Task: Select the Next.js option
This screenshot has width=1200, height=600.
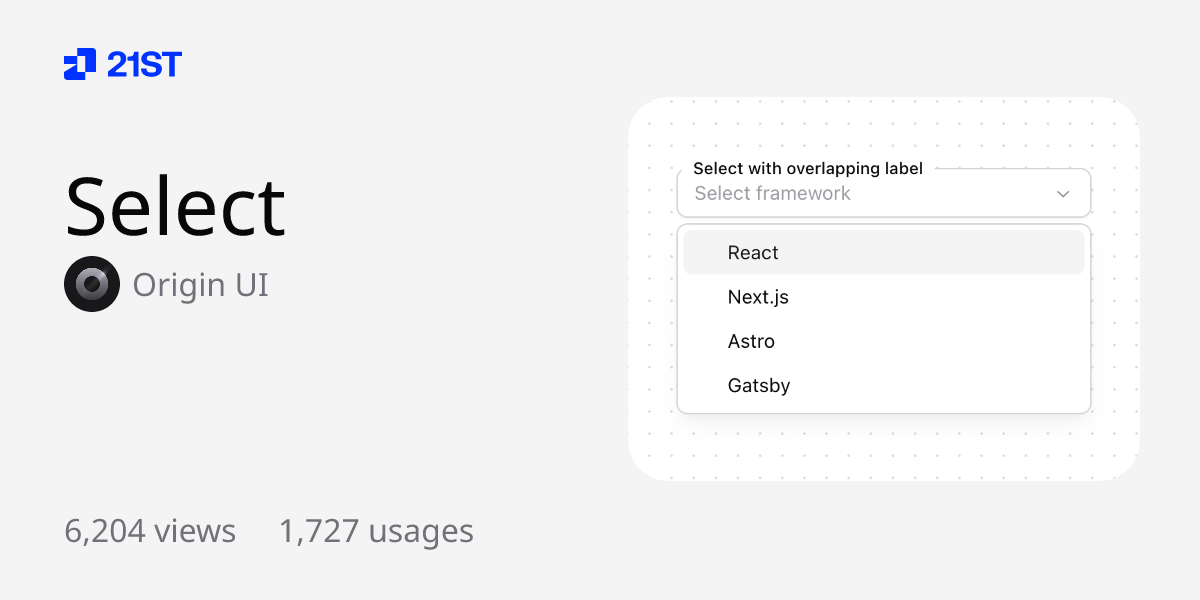Action: click(x=758, y=297)
